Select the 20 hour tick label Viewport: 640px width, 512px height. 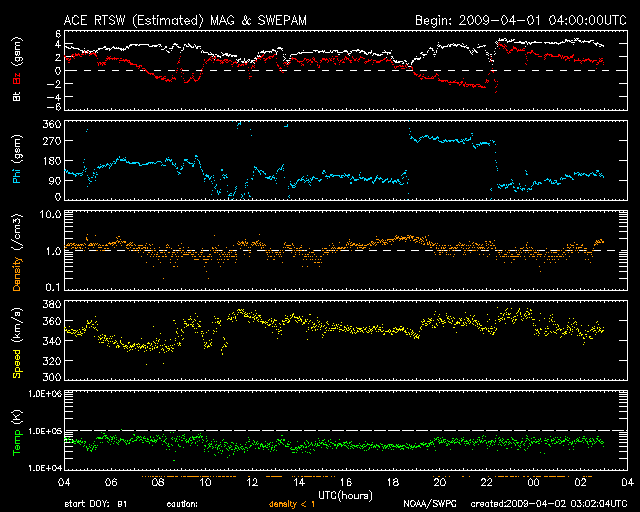(x=440, y=482)
